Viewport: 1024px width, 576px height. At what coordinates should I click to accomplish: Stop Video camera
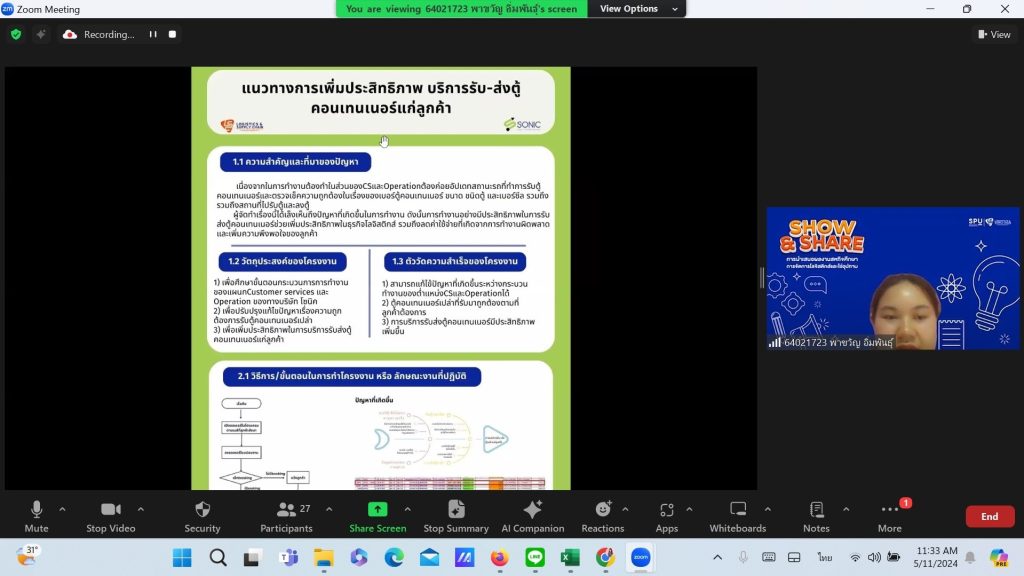pyautogui.click(x=110, y=517)
